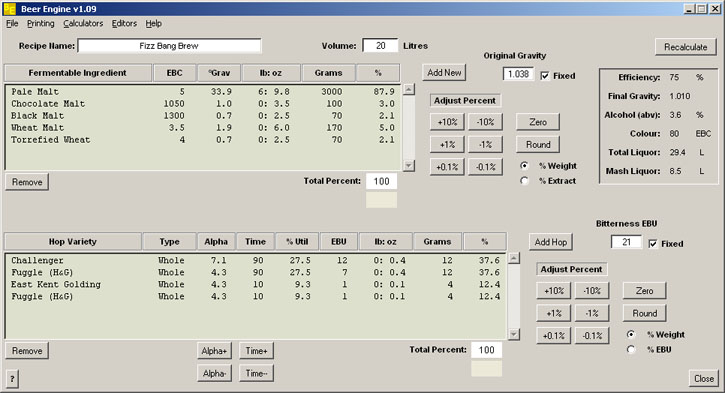
Task: Click the Add Hop button
Action: click(x=551, y=242)
